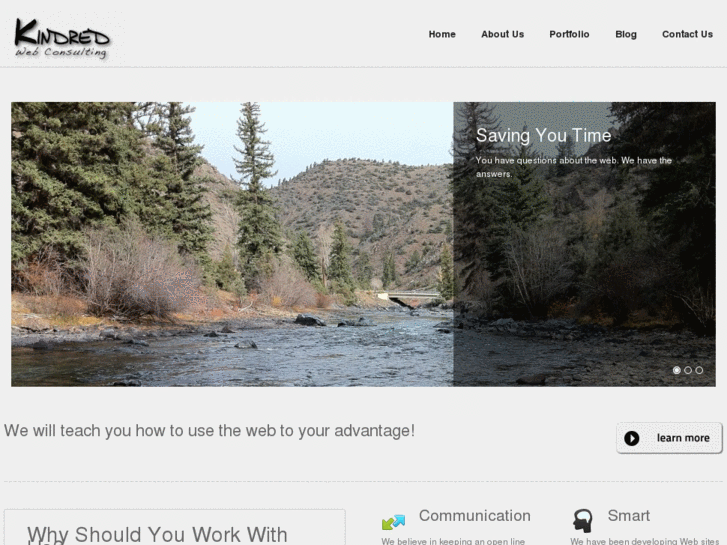This screenshot has height=545, width=727.
Task: Navigate to Contact Us
Action: [x=687, y=34]
